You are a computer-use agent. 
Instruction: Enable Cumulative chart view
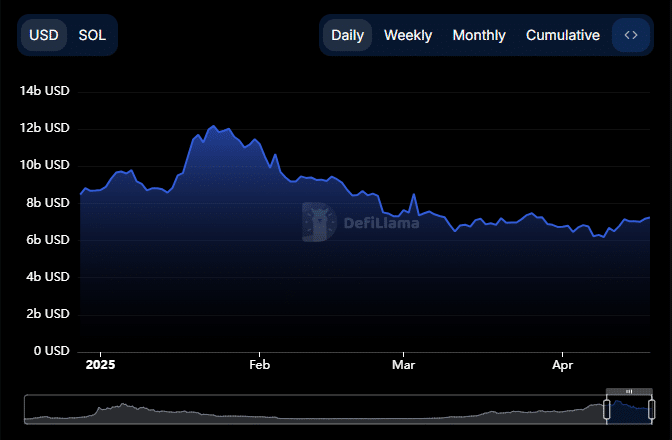pyautogui.click(x=563, y=35)
